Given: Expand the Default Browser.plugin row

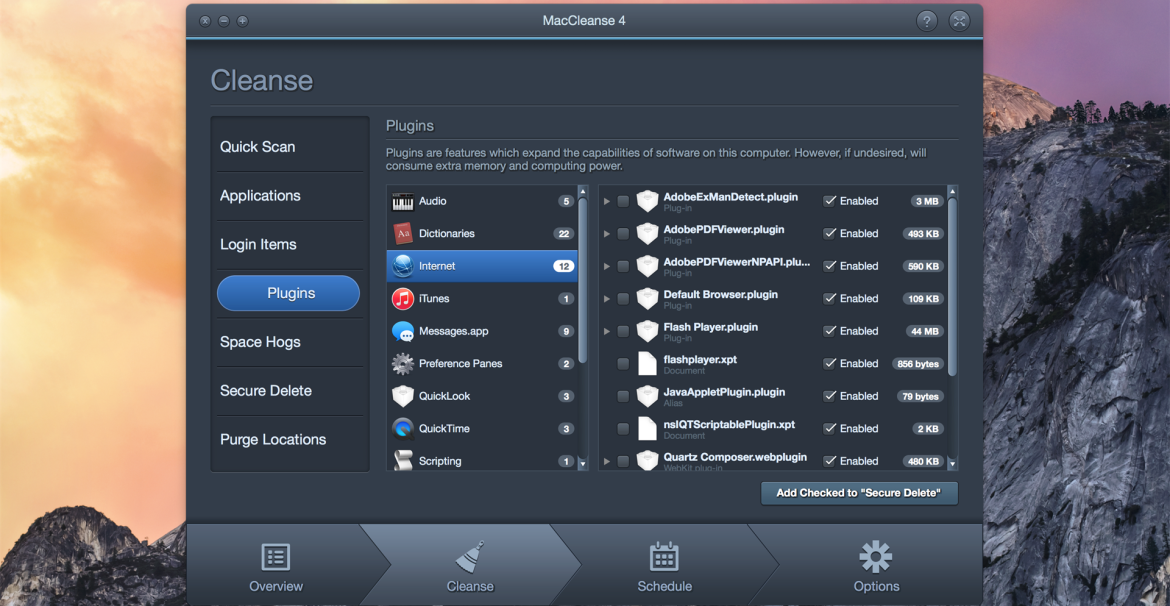Looking at the screenshot, I should pos(607,299).
